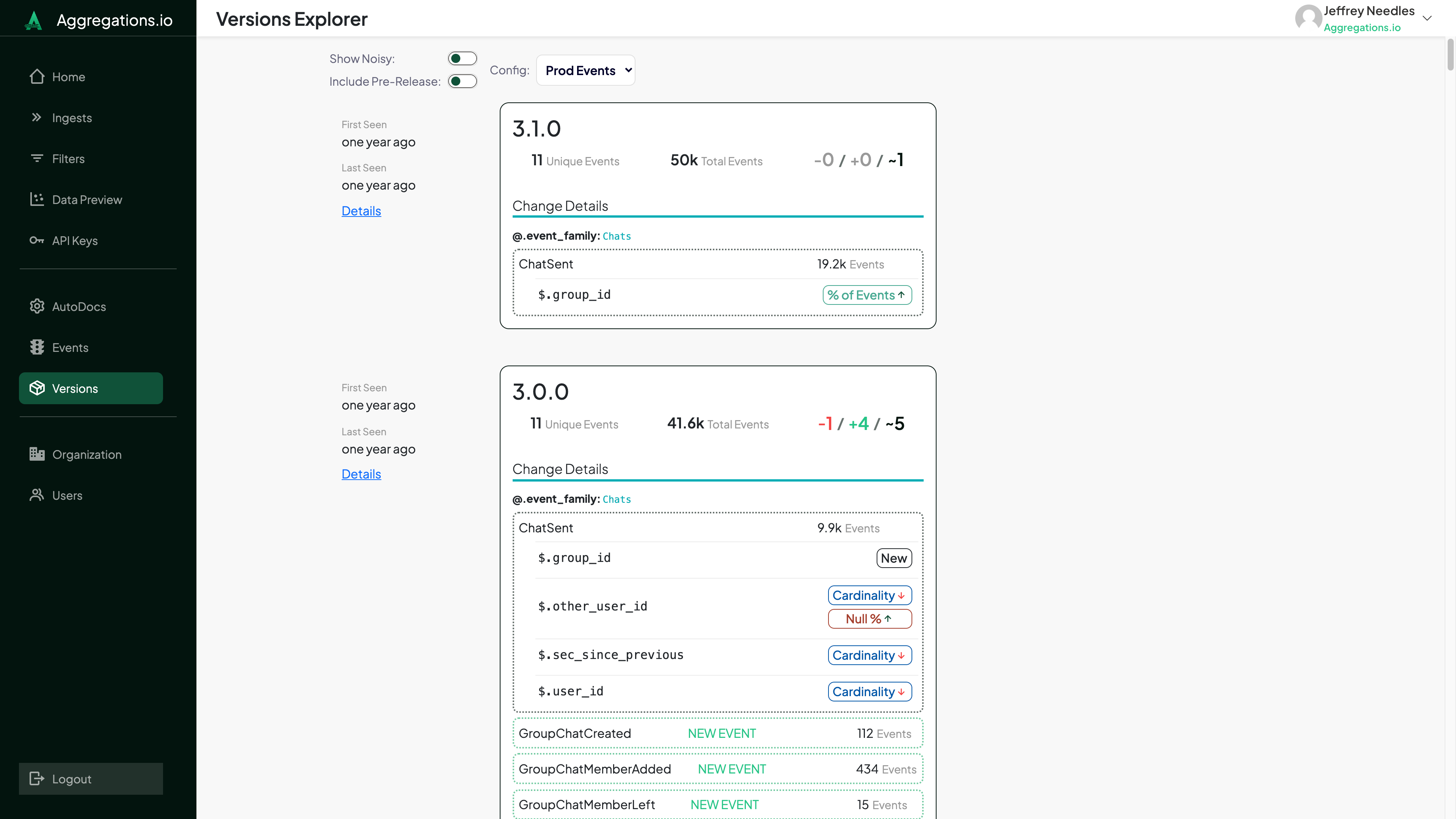Open the Details link for version 3.1.0
Viewport: 1456px width, 819px height.
pyautogui.click(x=361, y=211)
